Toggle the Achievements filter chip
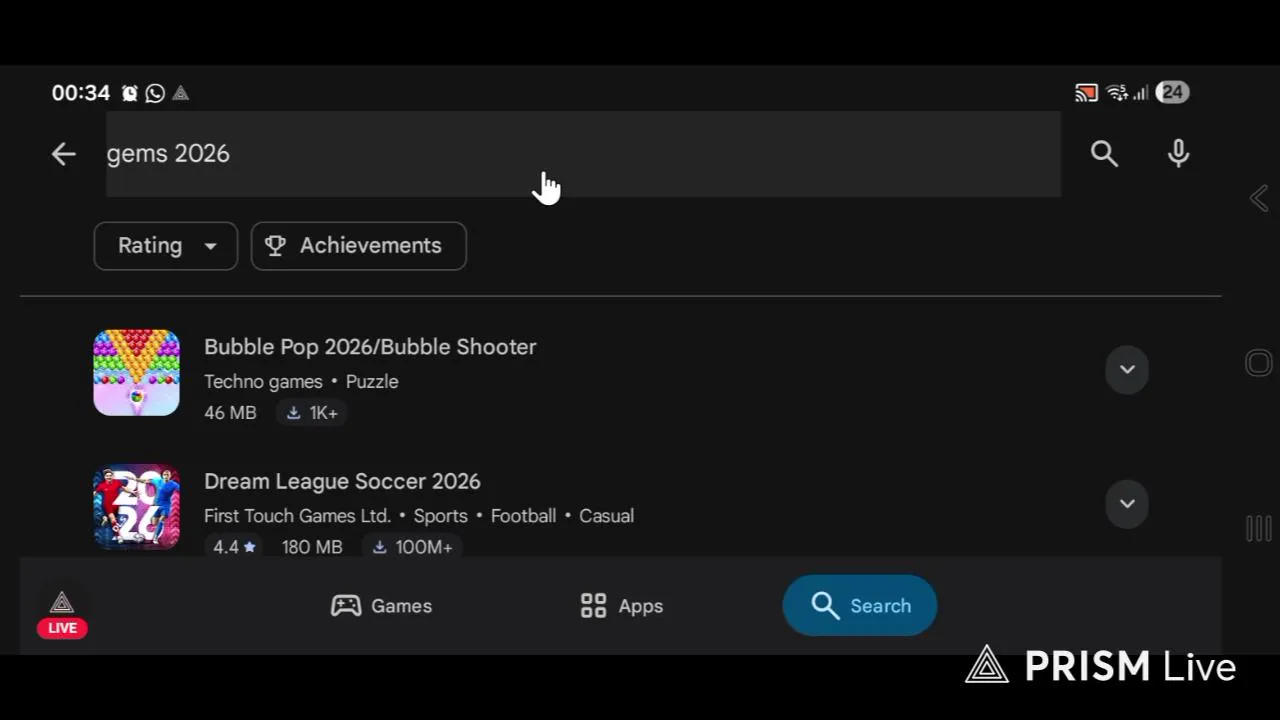The height and width of the screenshot is (720, 1280). click(359, 246)
